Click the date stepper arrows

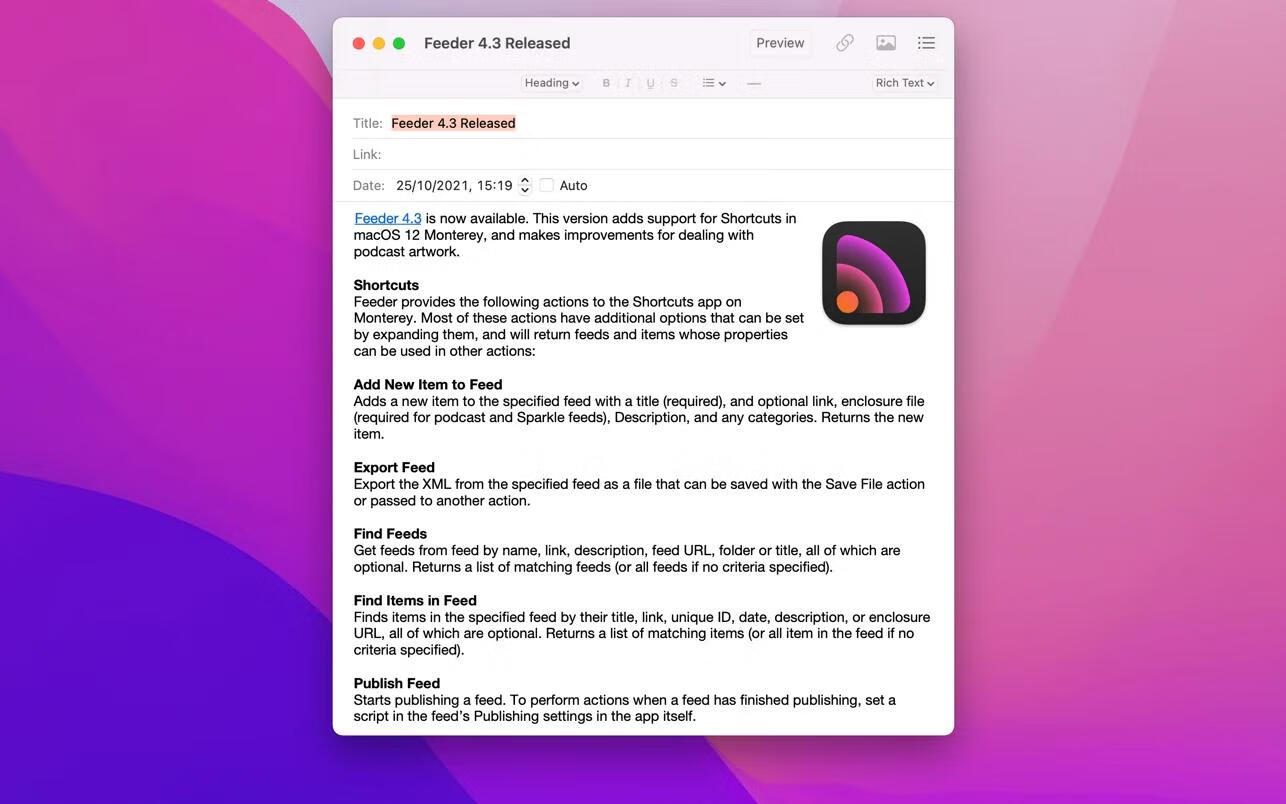pos(525,185)
